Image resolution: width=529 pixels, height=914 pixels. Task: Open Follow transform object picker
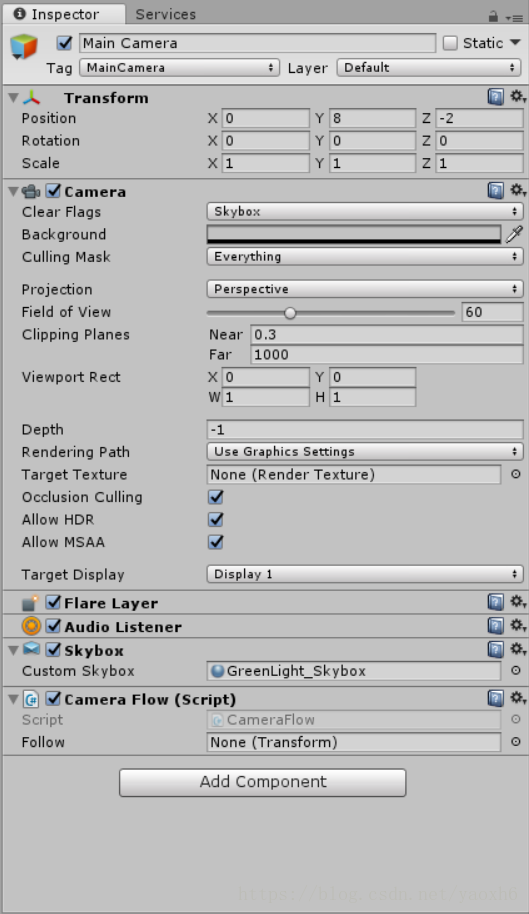click(516, 742)
